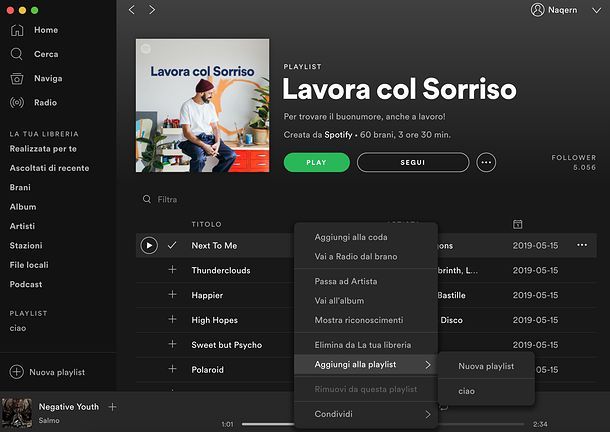This screenshot has width=610, height=432.
Task: Add Sweet but Psycho to library
Action: (172, 344)
